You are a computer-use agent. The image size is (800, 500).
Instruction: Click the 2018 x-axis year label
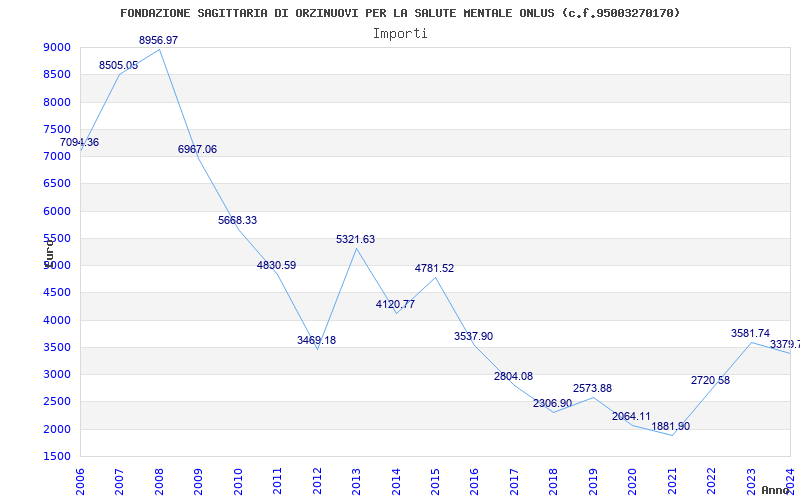554,481
